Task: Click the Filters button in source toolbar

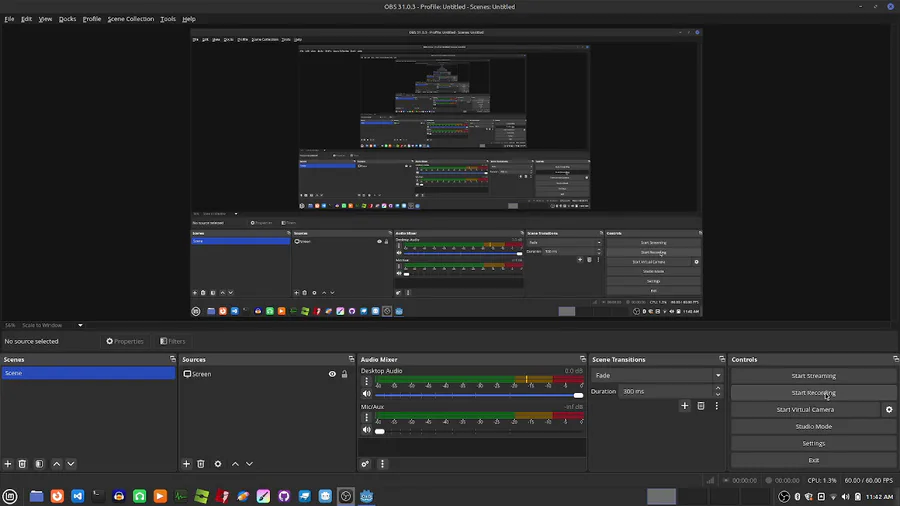Action: 173,341
